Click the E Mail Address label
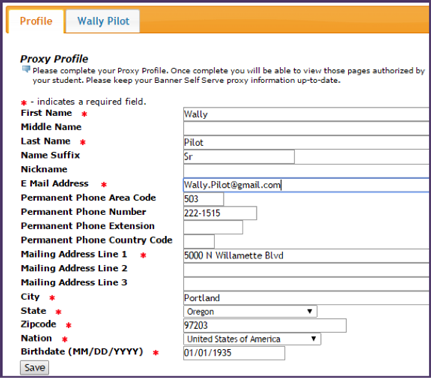This screenshot has height=378, width=431. point(55,184)
